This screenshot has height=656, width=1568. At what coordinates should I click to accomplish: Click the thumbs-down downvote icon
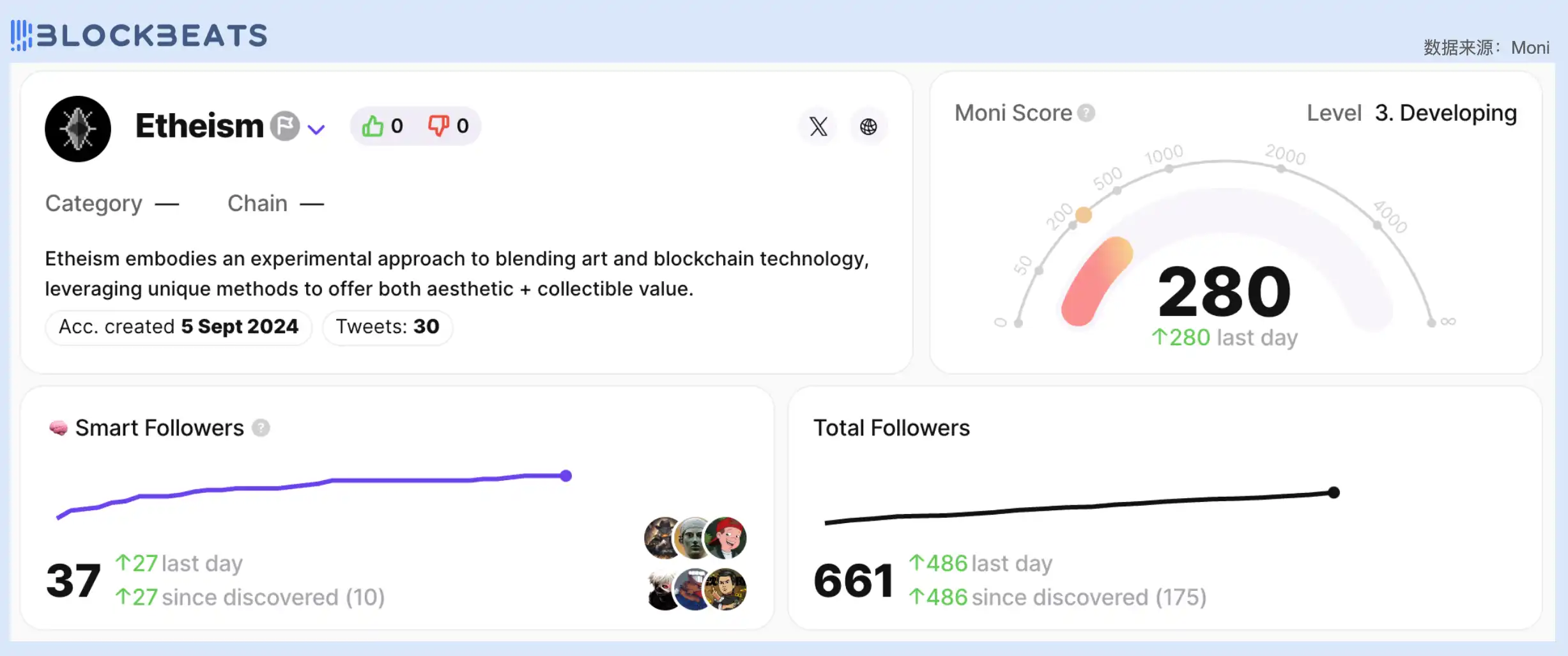pyautogui.click(x=438, y=125)
